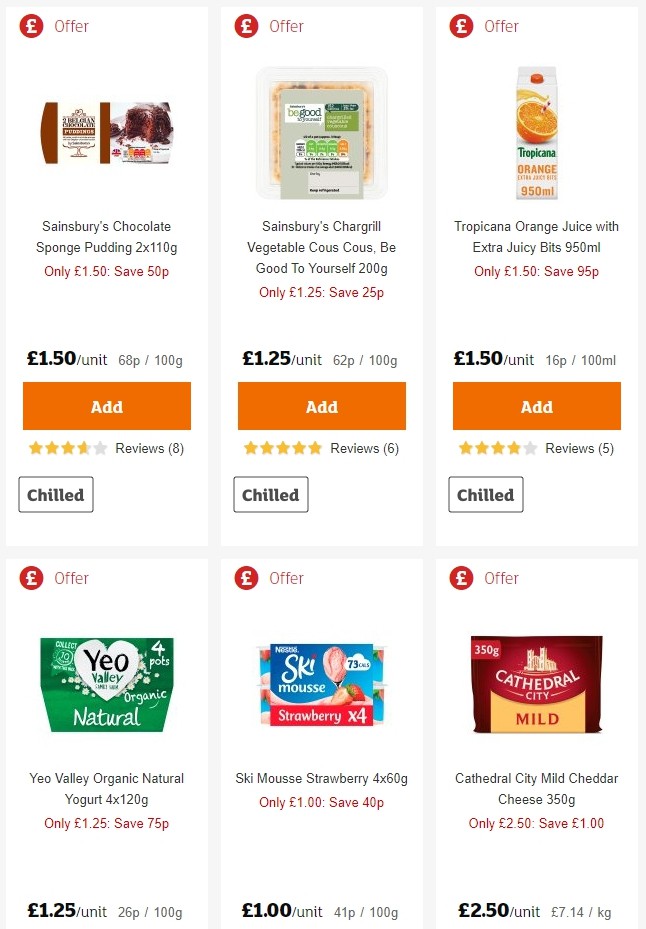This screenshot has width=646, height=929.
Task: Open Reviews (8) for the Chocolate Sponge Pudding
Action: click(x=148, y=448)
